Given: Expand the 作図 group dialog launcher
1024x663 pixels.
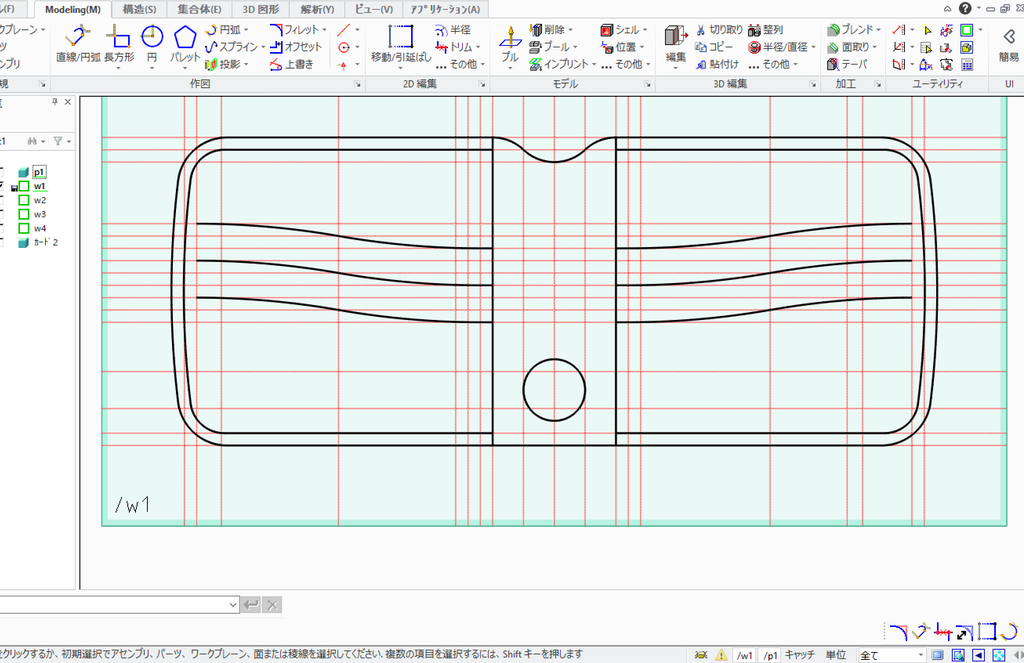Looking at the screenshot, I should [x=357, y=84].
